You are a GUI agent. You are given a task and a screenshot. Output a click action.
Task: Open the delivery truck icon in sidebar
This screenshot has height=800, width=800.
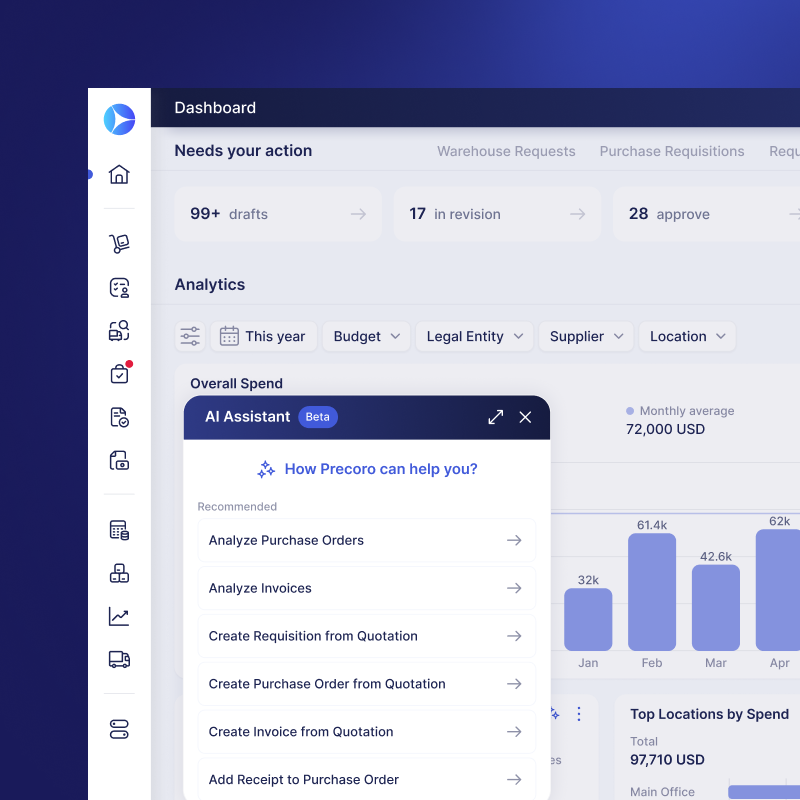[119, 659]
